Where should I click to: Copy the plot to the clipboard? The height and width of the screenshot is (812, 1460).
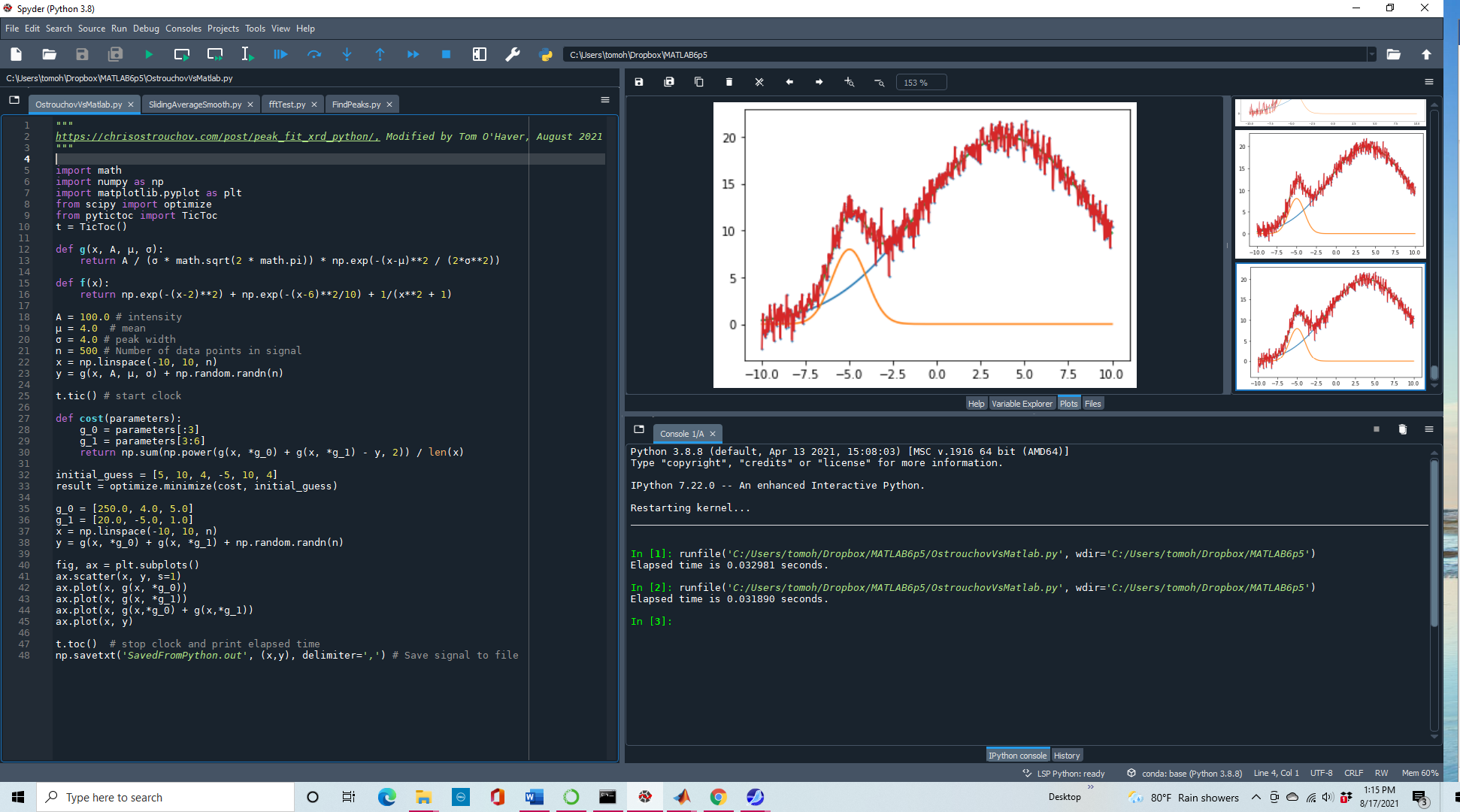coord(698,82)
